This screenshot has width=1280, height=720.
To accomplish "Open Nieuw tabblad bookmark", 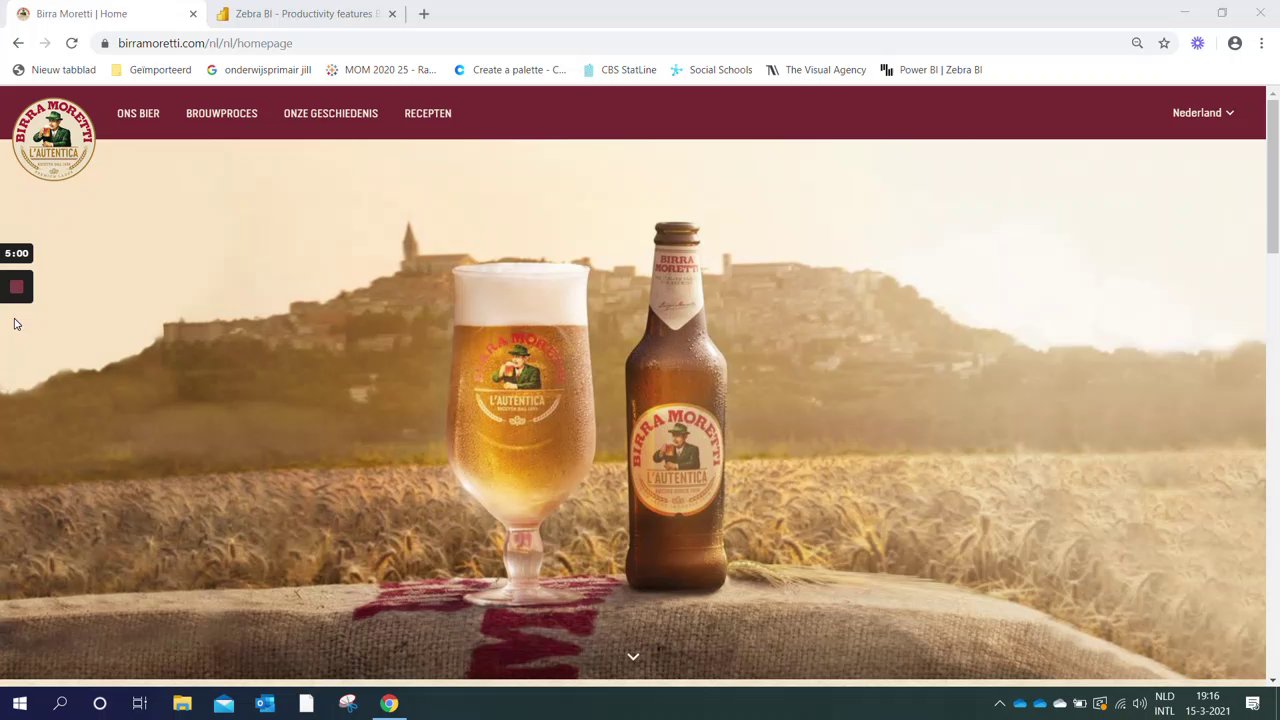I will click(x=54, y=70).
